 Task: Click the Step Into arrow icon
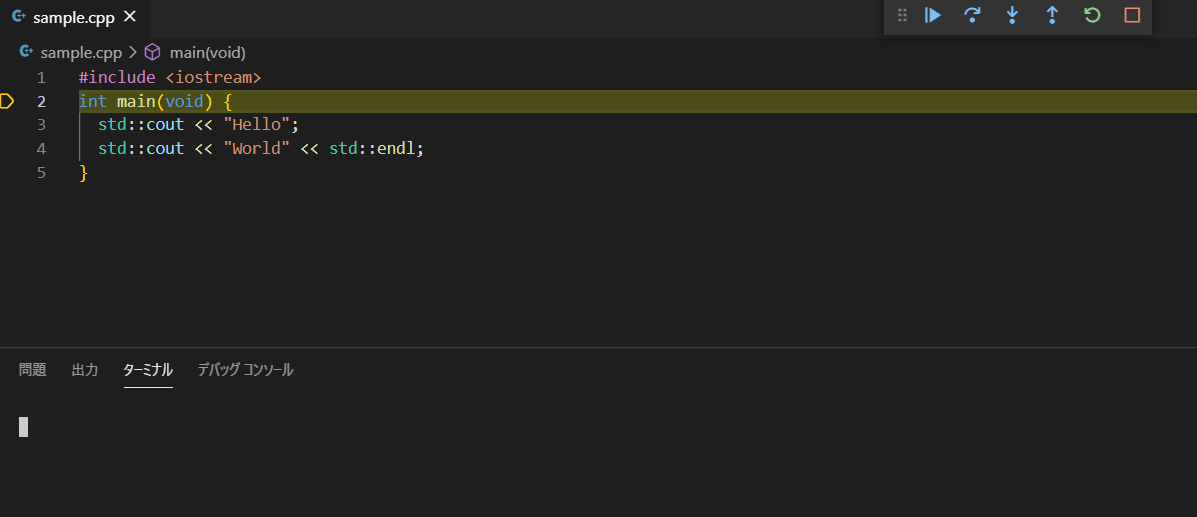point(1012,15)
